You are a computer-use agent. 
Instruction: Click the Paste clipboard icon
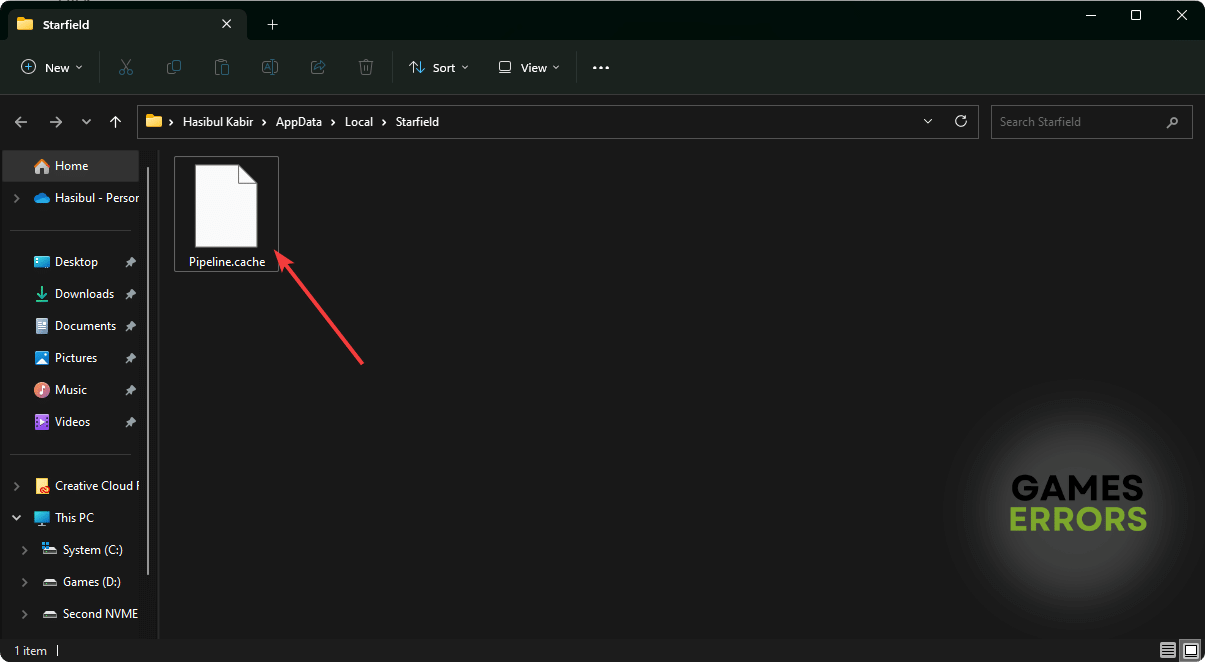pos(222,67)
